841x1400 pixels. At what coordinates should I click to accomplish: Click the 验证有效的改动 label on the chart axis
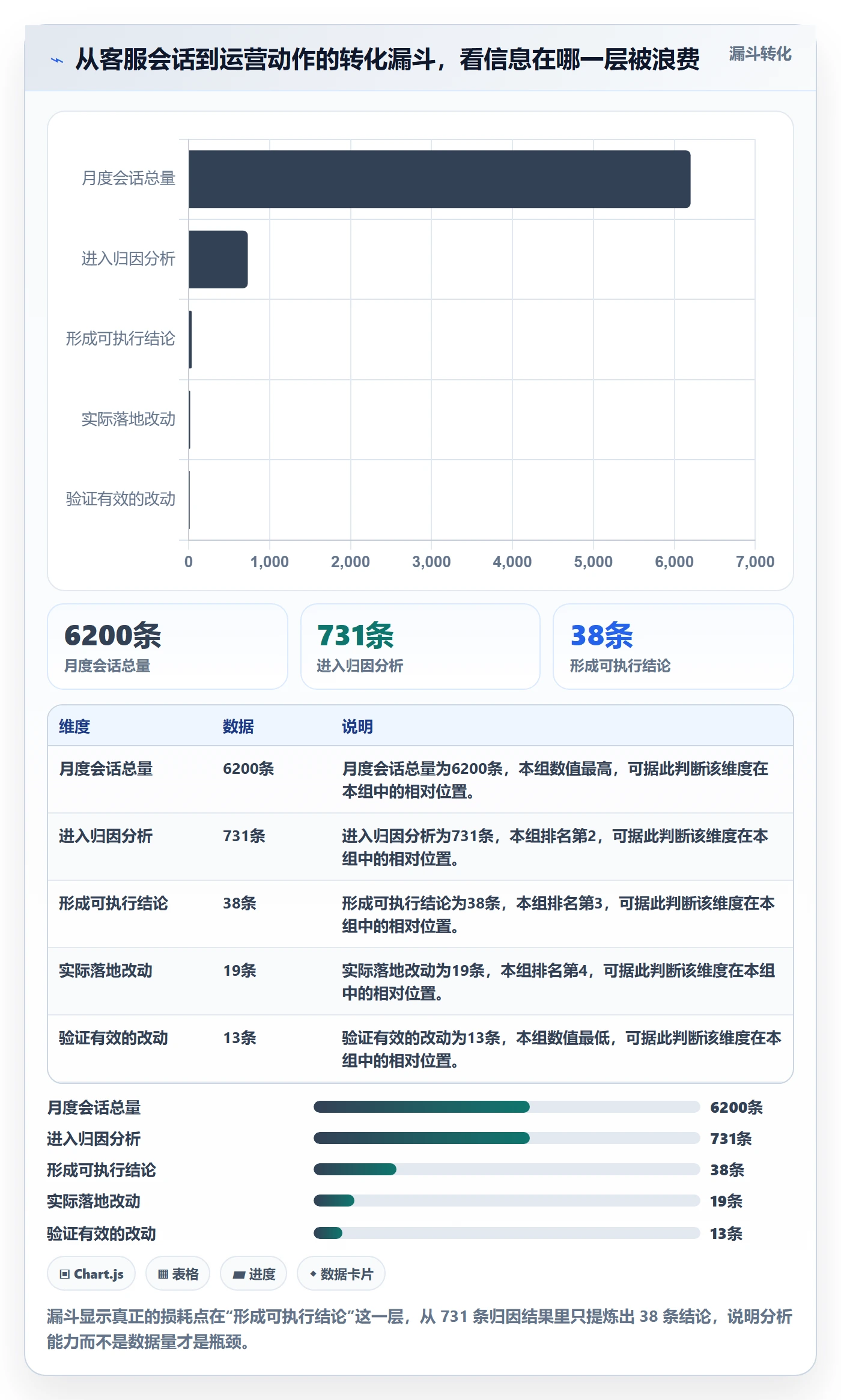[121, 499]
